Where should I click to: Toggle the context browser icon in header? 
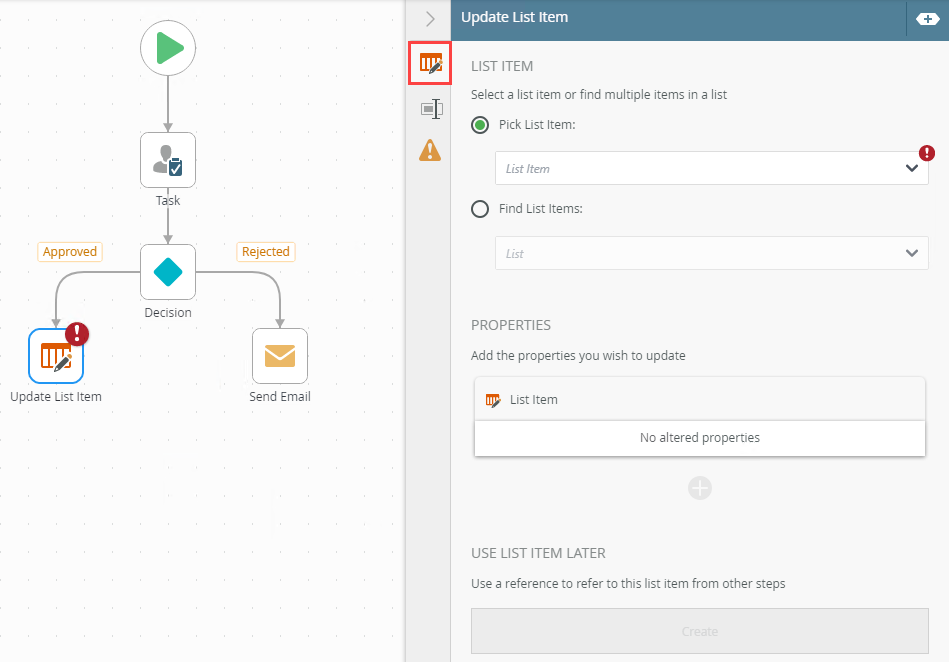point(927,19)
